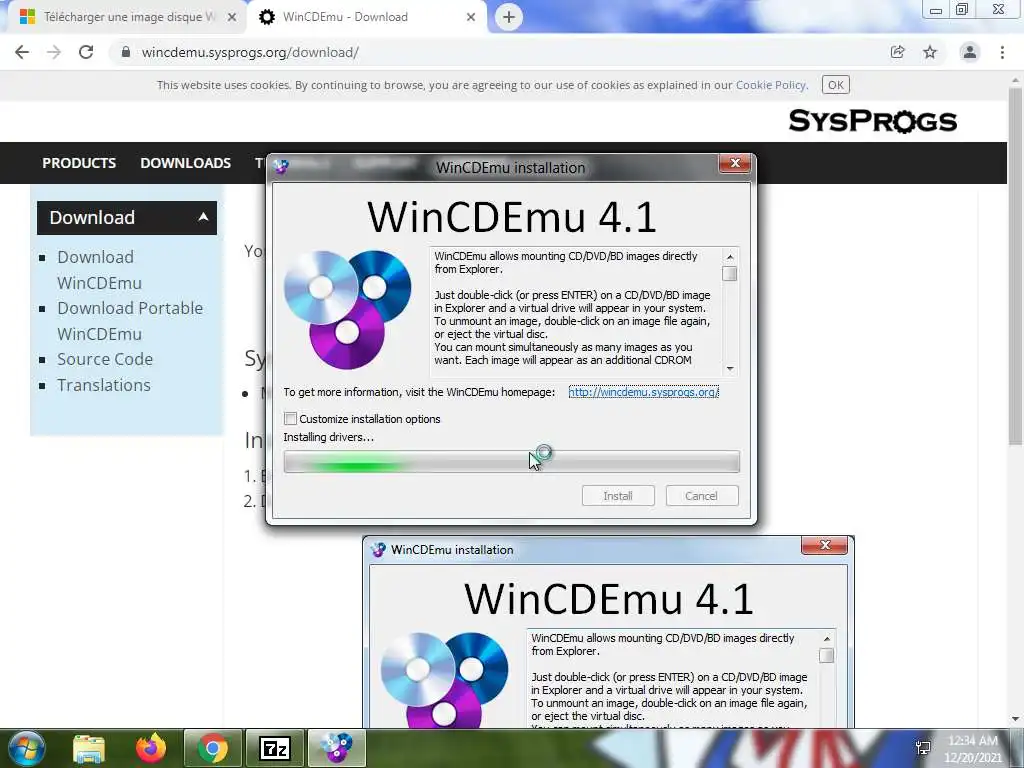Open the Chrome three-dot menu

coord(1002,52)
